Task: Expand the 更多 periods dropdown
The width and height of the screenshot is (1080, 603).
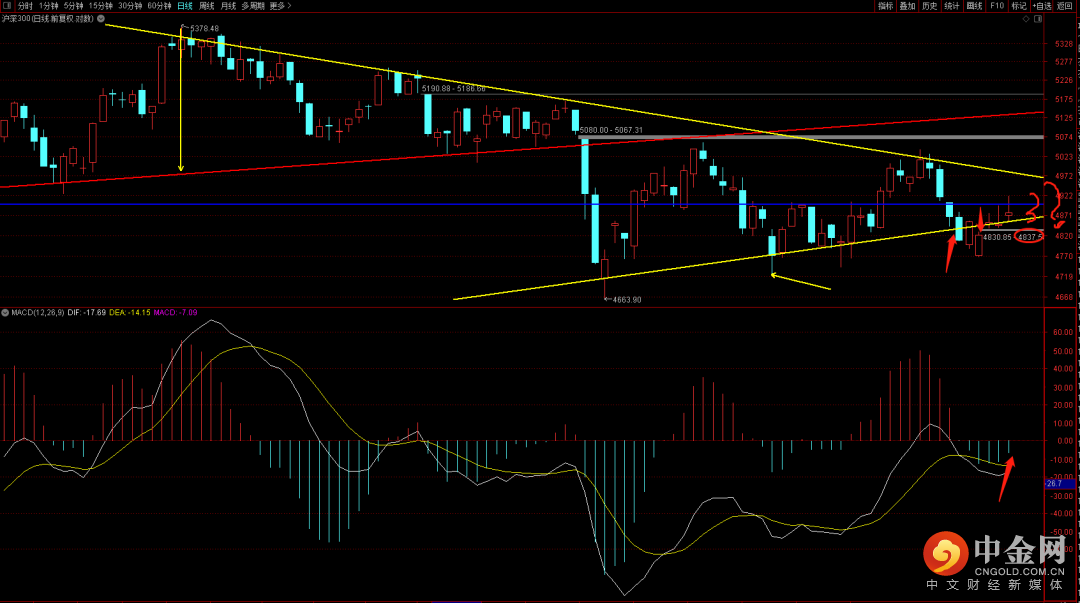Action: coord(280,6)
